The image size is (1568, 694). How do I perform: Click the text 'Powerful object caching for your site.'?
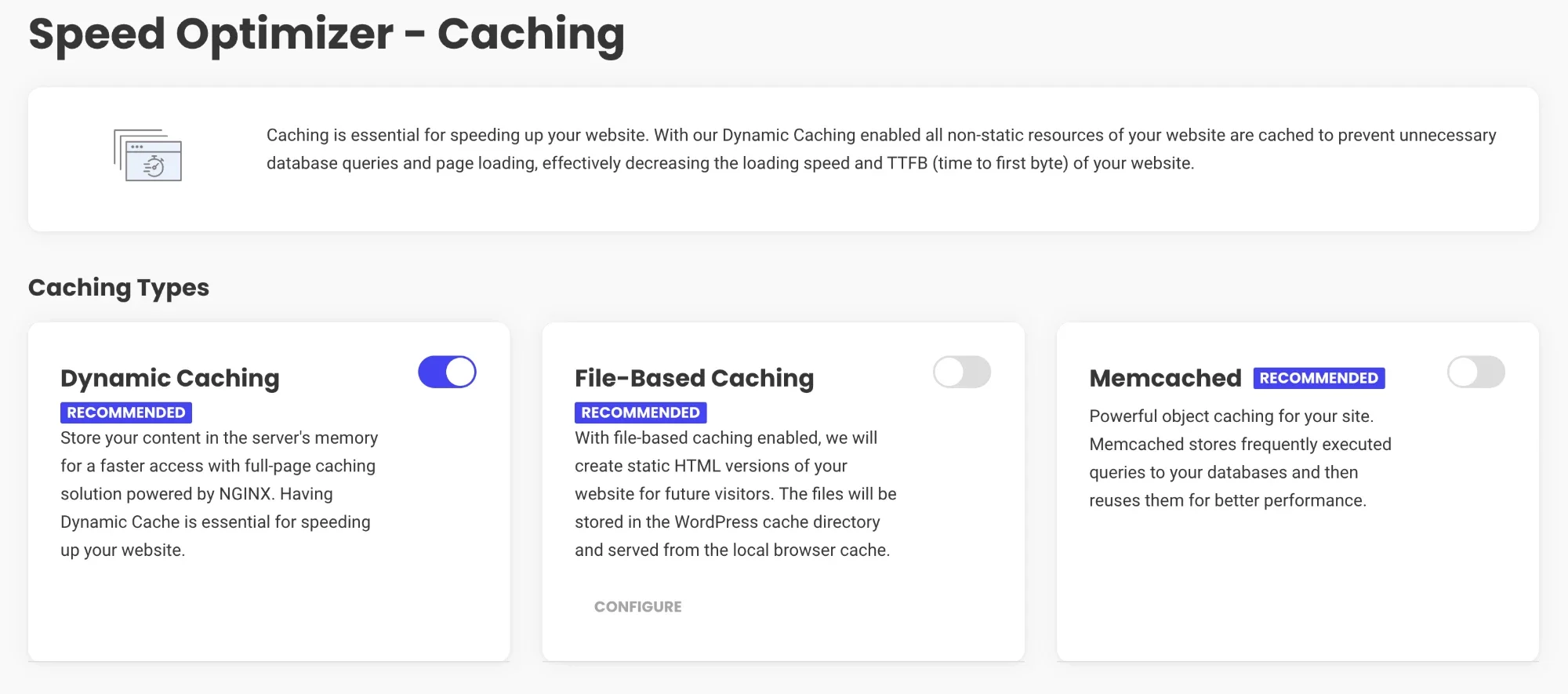click(1232, 416)
